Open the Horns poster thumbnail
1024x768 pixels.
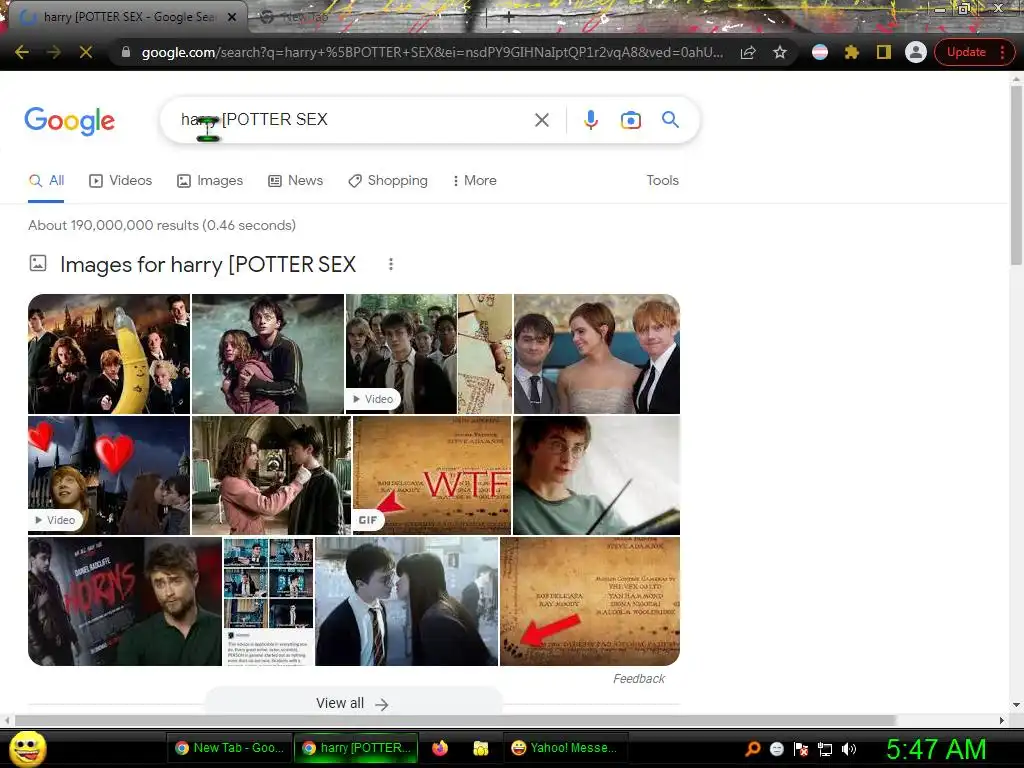[125, 601]
